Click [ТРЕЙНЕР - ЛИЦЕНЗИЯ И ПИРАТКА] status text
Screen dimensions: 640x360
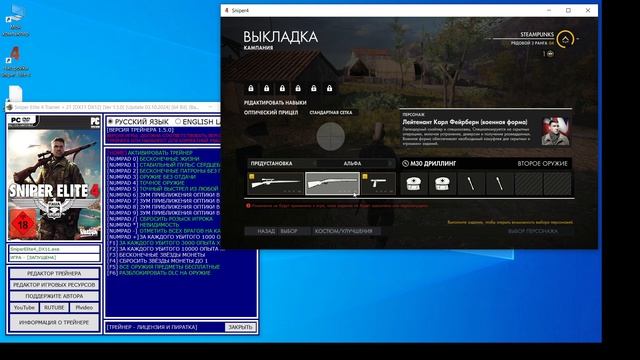coord(152,327)
